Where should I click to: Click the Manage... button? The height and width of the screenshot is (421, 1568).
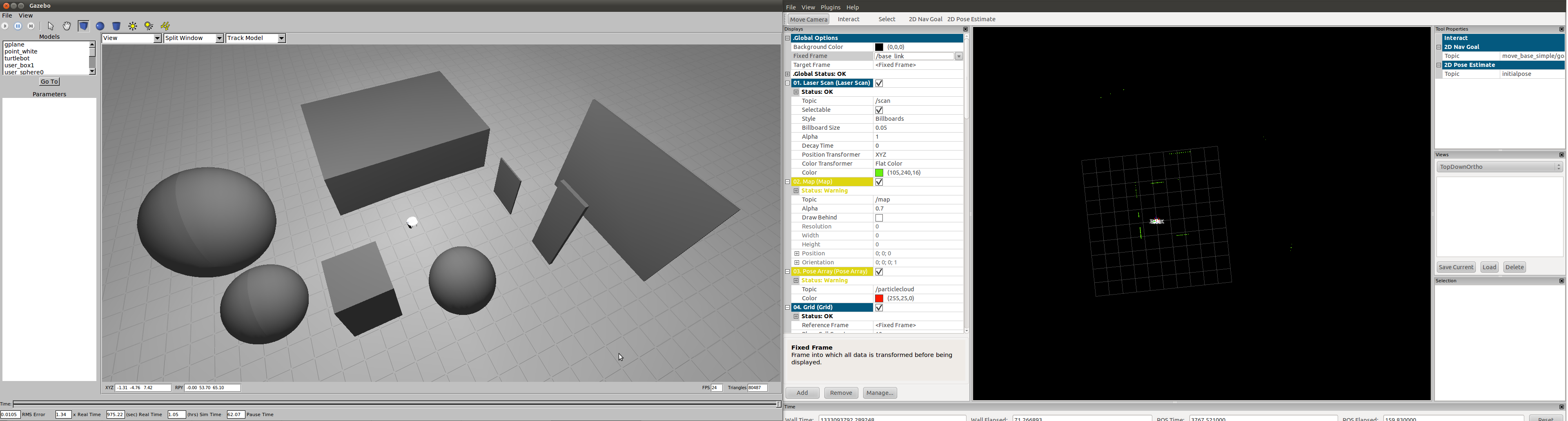click(x=880, y=393)
